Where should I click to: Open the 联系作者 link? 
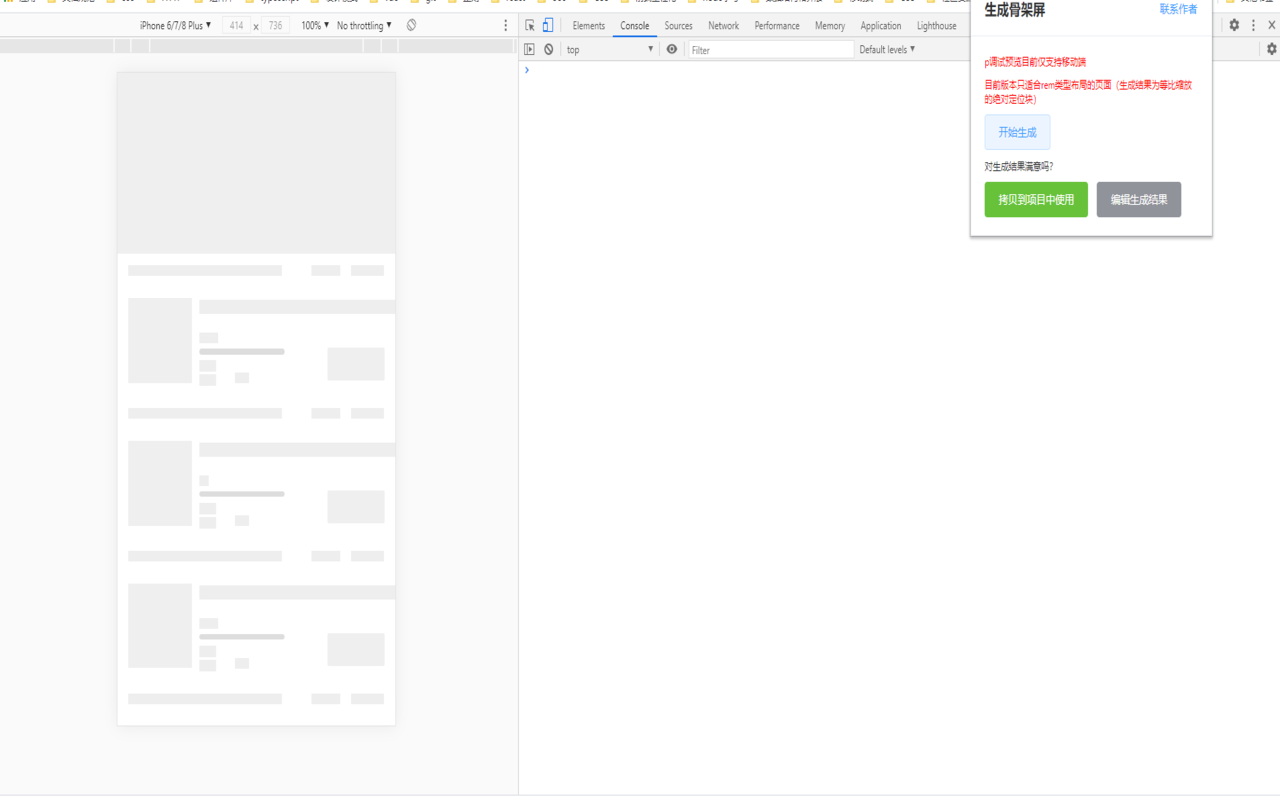1178,8
